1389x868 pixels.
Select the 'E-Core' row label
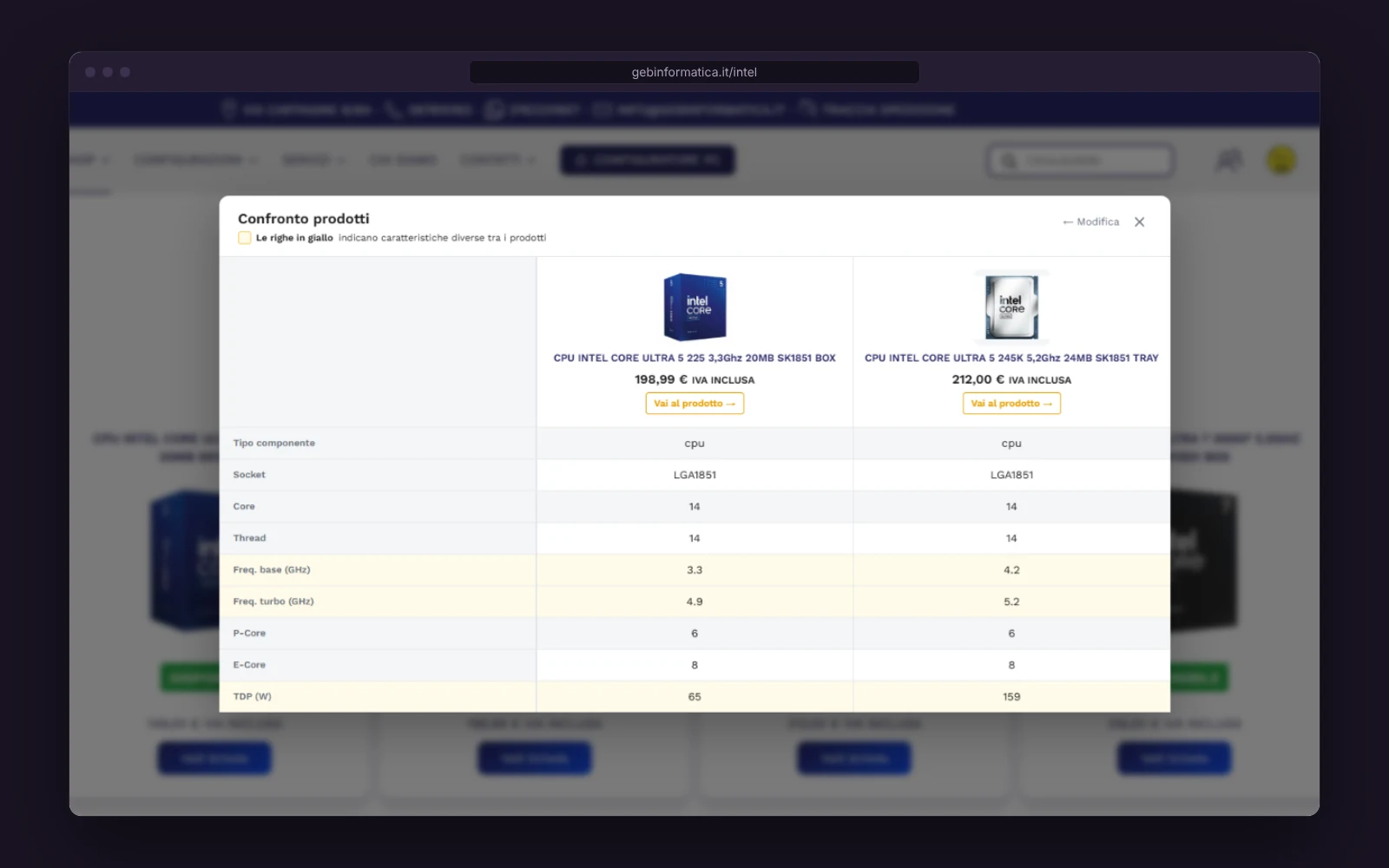point(249,665)
